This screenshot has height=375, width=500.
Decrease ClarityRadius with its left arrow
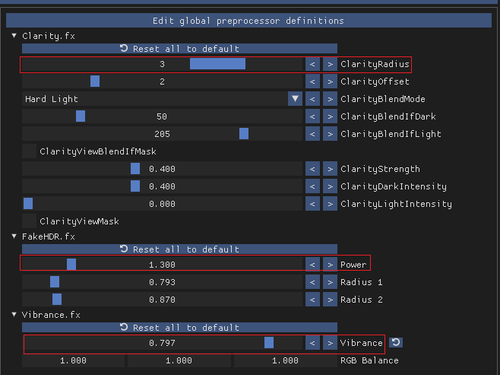312,64
